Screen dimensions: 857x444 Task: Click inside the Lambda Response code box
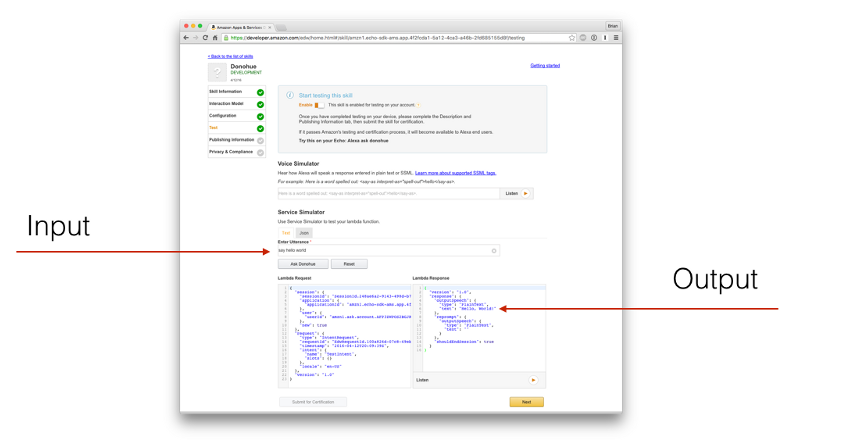[x=479, y=328]
